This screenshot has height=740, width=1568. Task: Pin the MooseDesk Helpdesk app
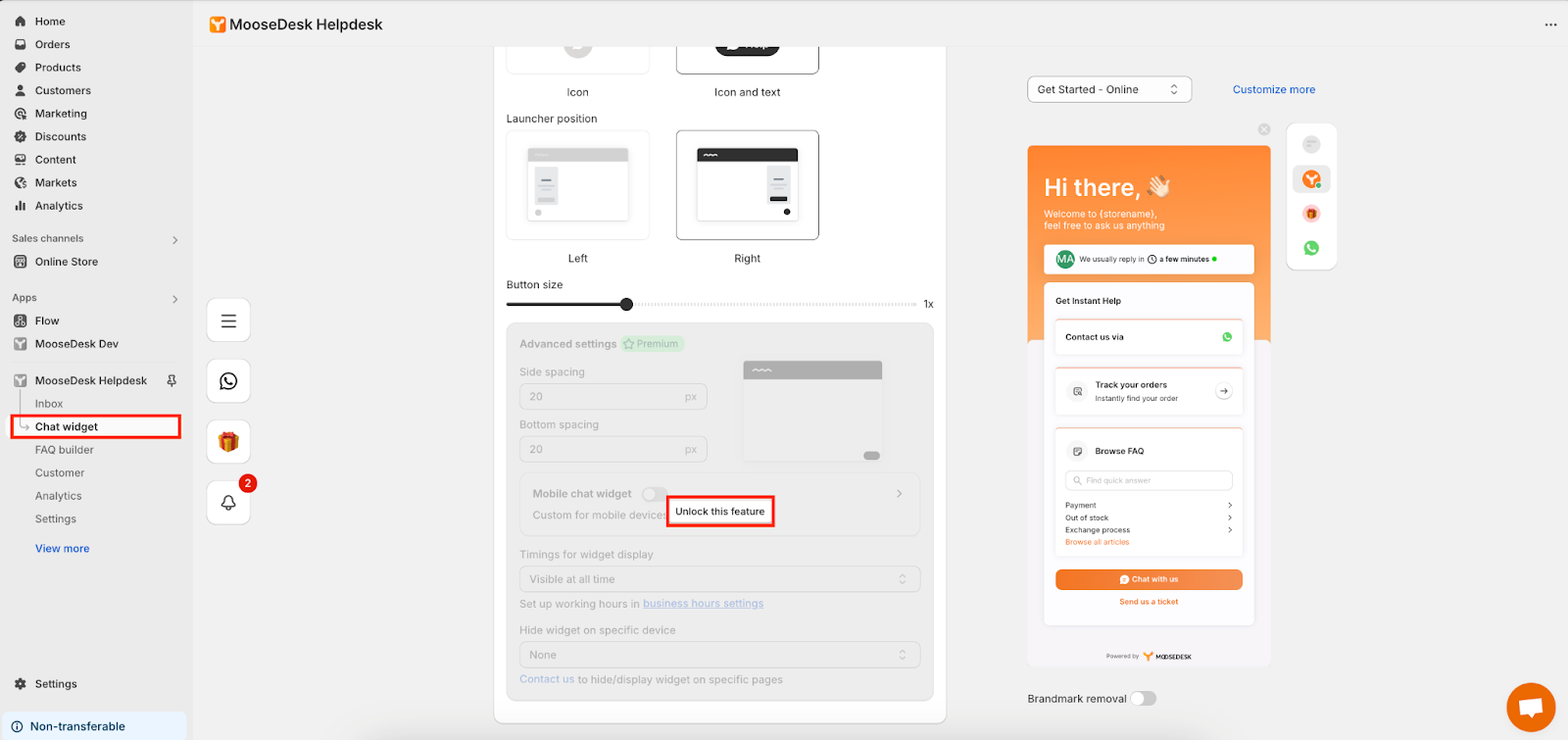coord(171,380)
